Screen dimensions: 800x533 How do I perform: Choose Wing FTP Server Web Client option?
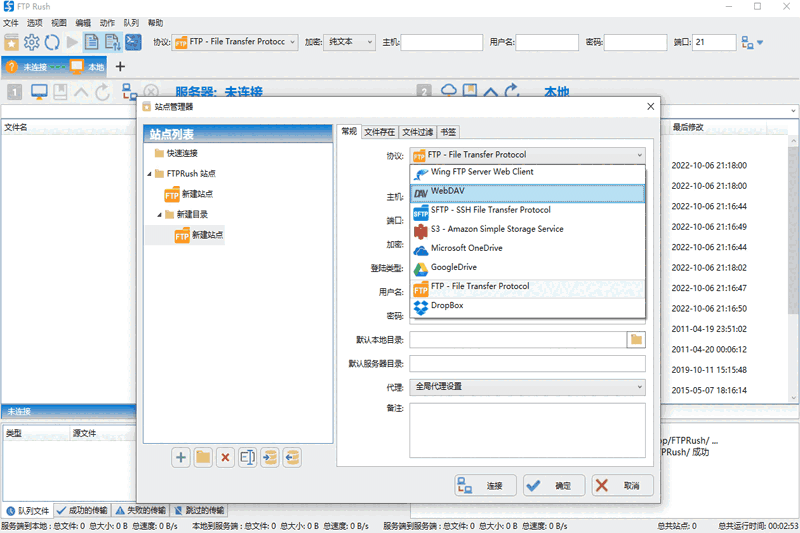[528, 172]
